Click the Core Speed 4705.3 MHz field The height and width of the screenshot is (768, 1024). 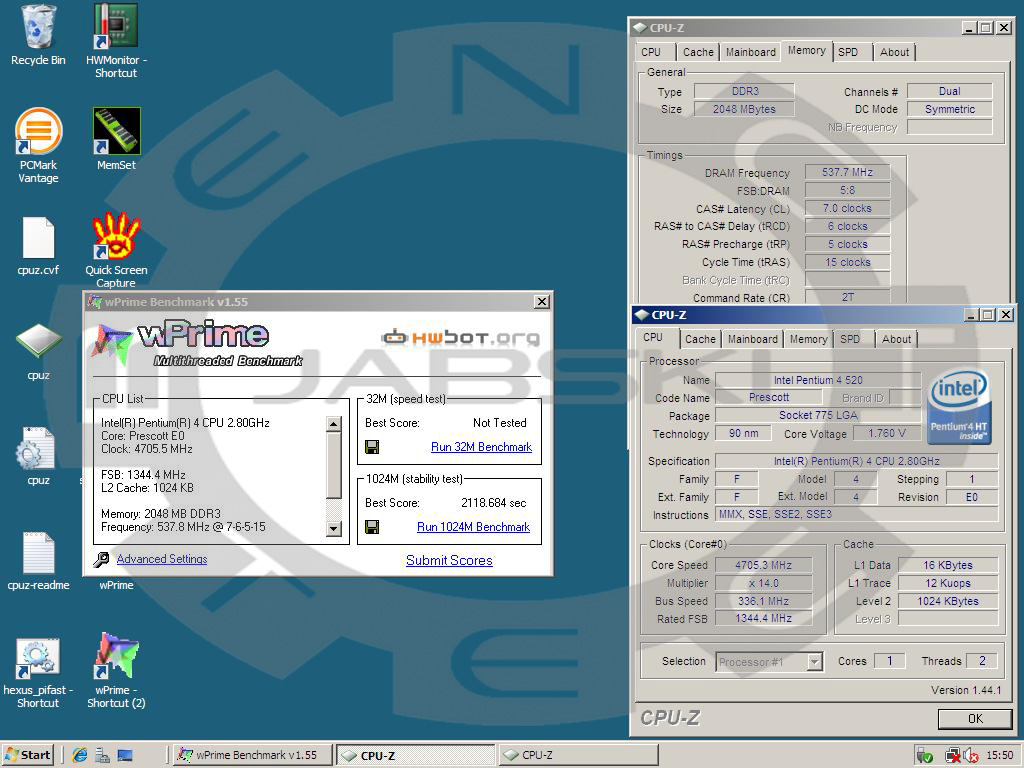[x=763, y=565]
